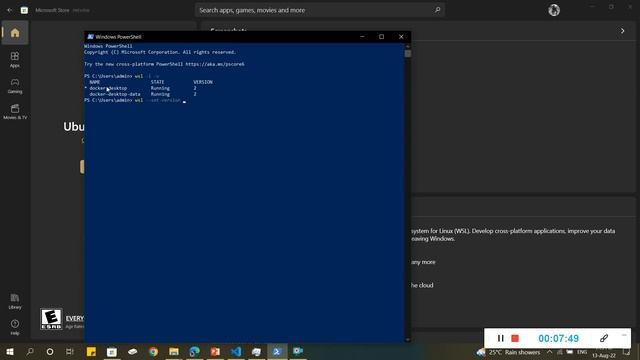Open Sticky Notes from the taskbar
Image resolution: width=640 pixels, height=360 pixels.
point(91,351)
